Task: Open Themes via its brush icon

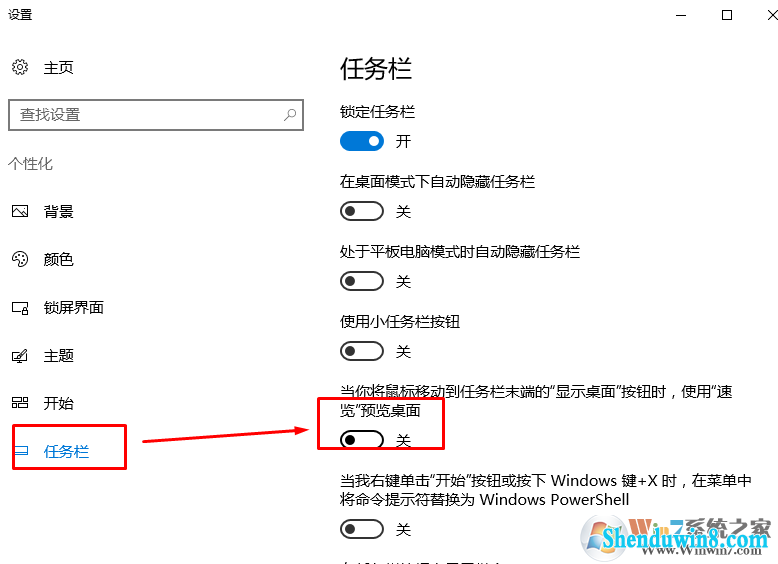Action: pos(20,356)
